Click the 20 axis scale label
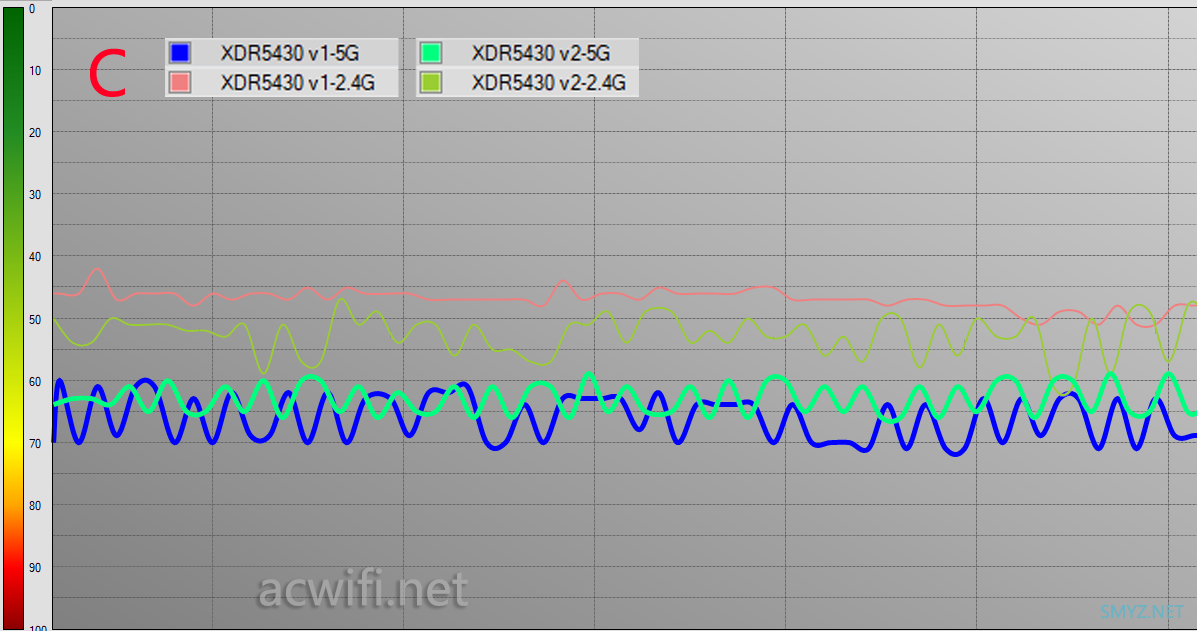This screenshot has width=1197, height=631. coord(35,133)
